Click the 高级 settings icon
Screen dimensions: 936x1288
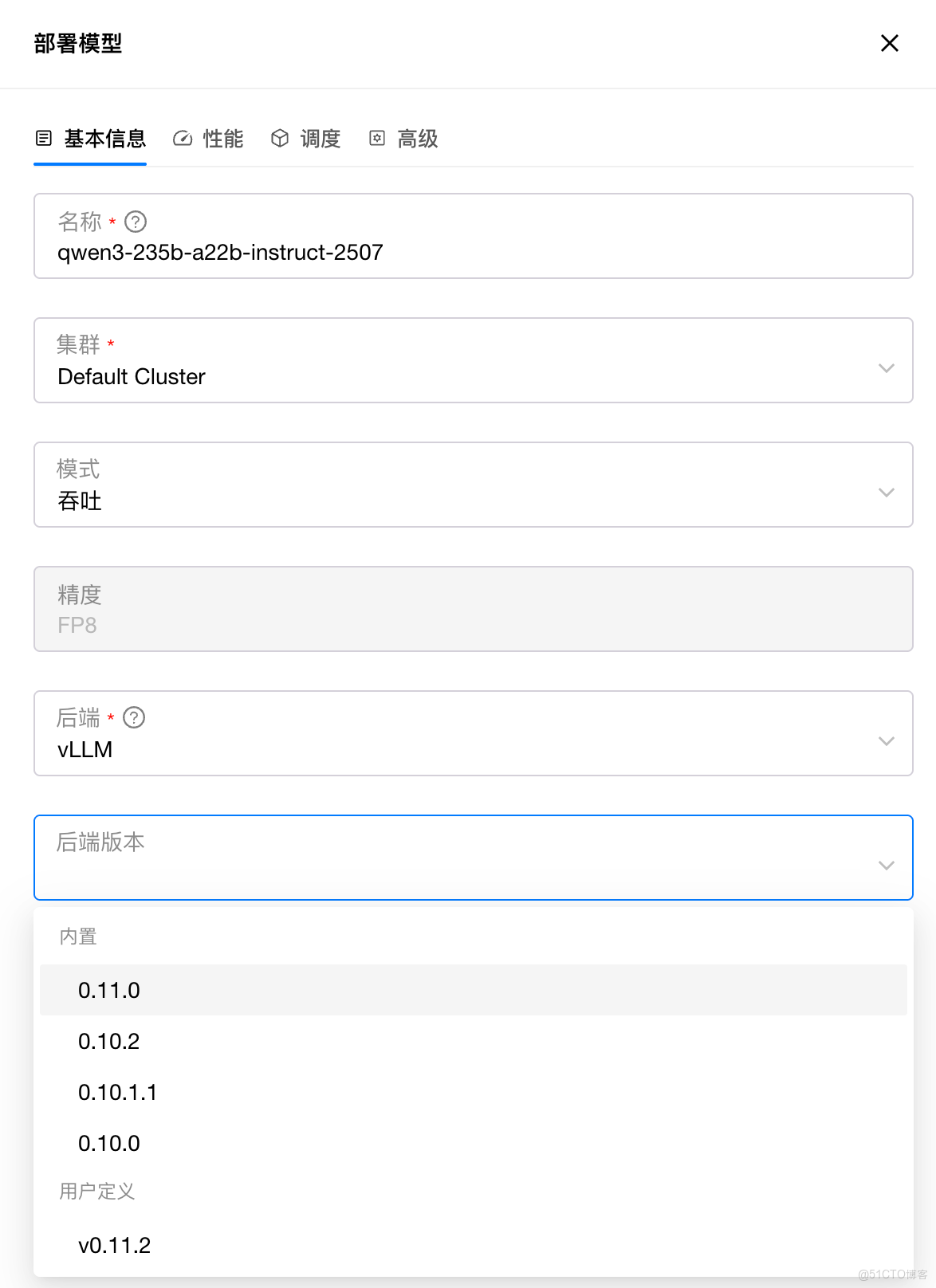tap(377, 139)
